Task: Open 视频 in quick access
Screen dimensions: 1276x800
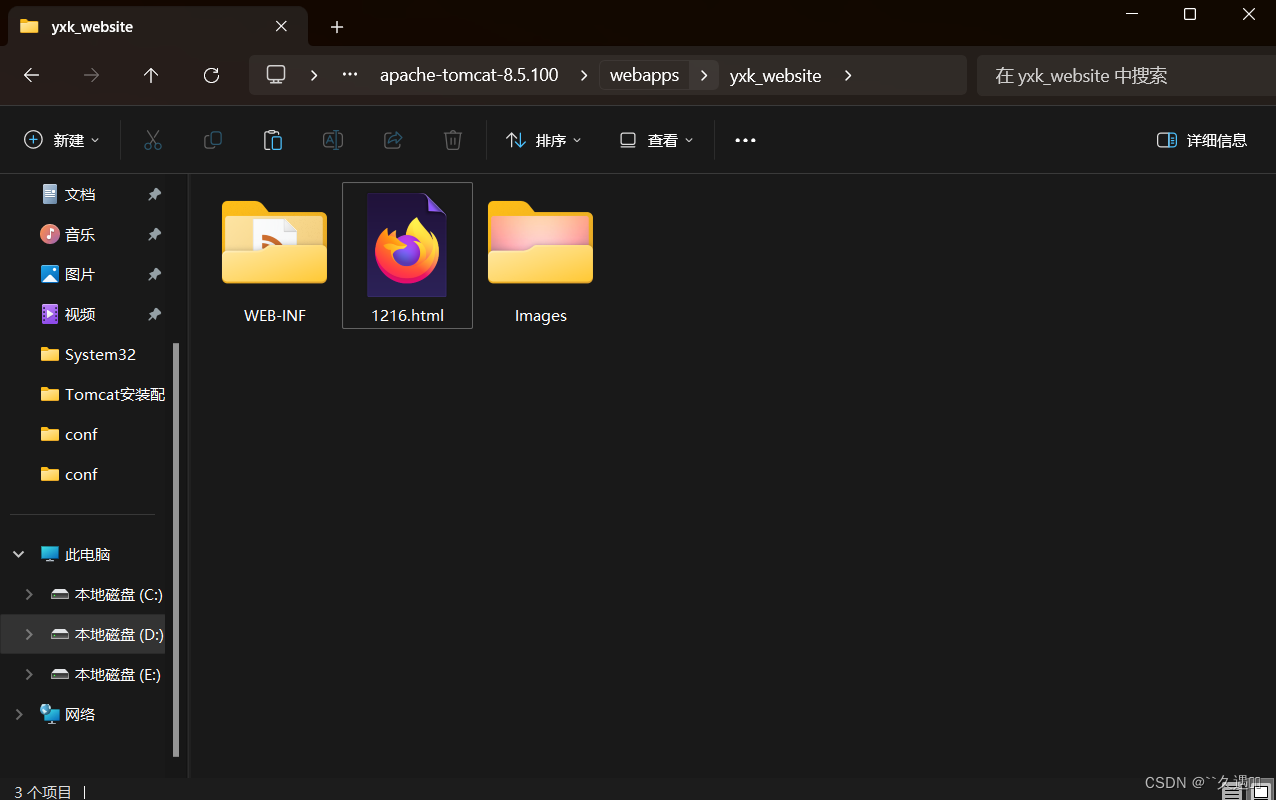Action: point(80,314)
